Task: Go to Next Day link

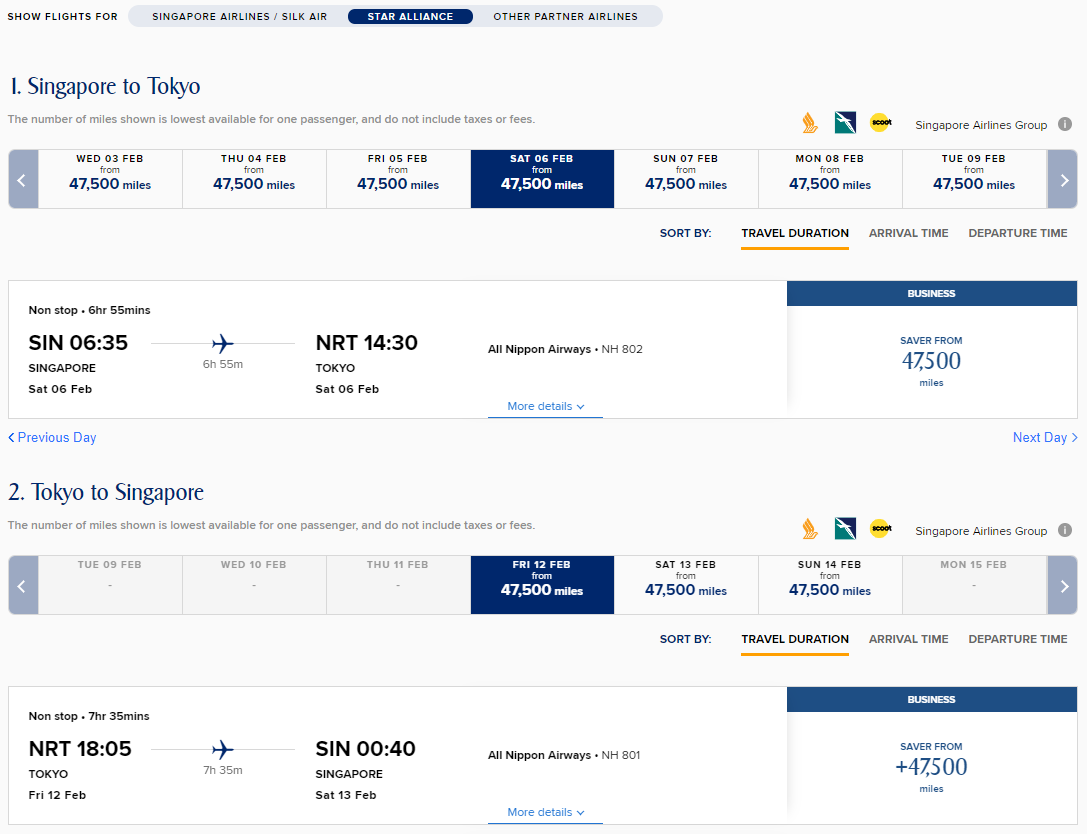Action: (1045, 437)
